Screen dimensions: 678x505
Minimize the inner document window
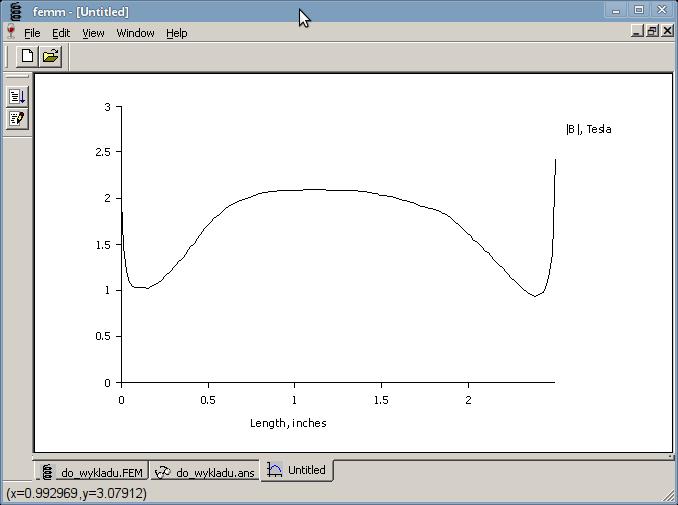pyautogui.click(x=637, y=31)
